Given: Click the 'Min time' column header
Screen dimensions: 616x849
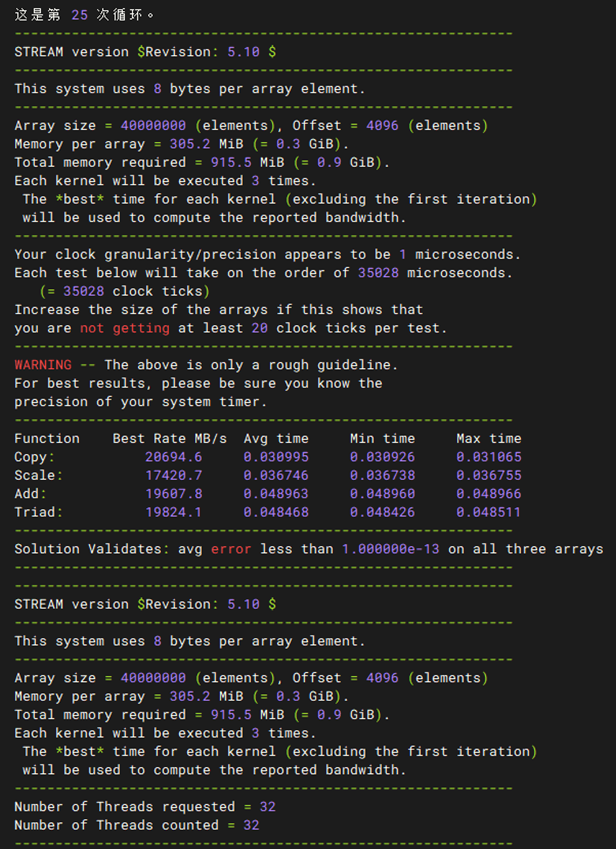Looking at the screenshot, I should (x=382, y=439).
